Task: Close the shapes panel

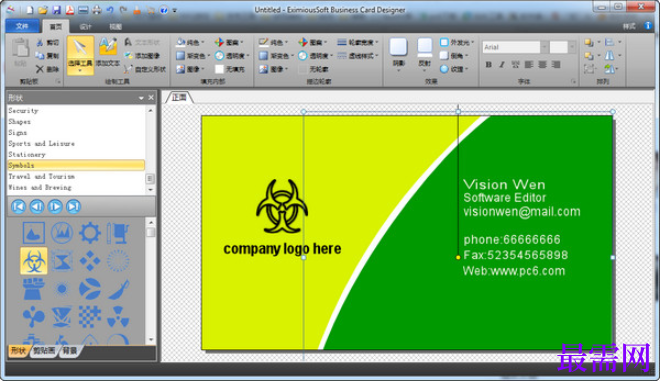Action: tap(151, 98)
